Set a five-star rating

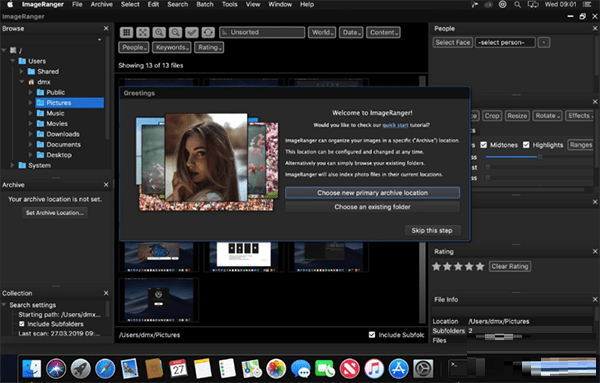[480, 266]
